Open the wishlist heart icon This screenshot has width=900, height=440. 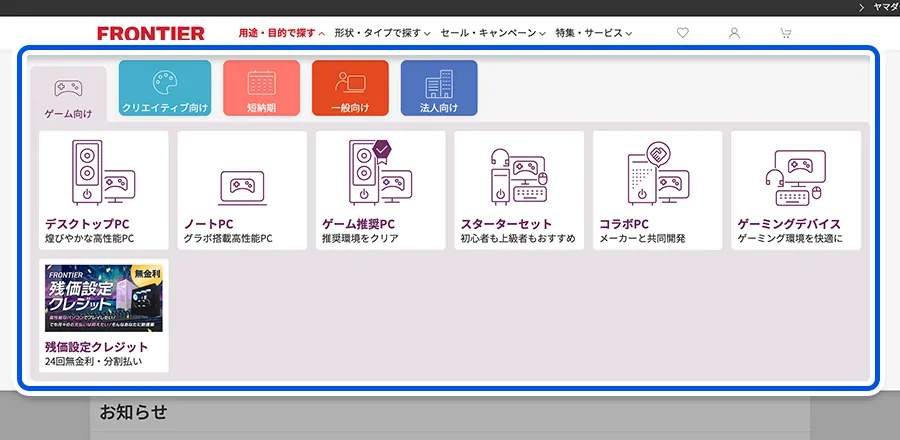[x=682, y=33]
